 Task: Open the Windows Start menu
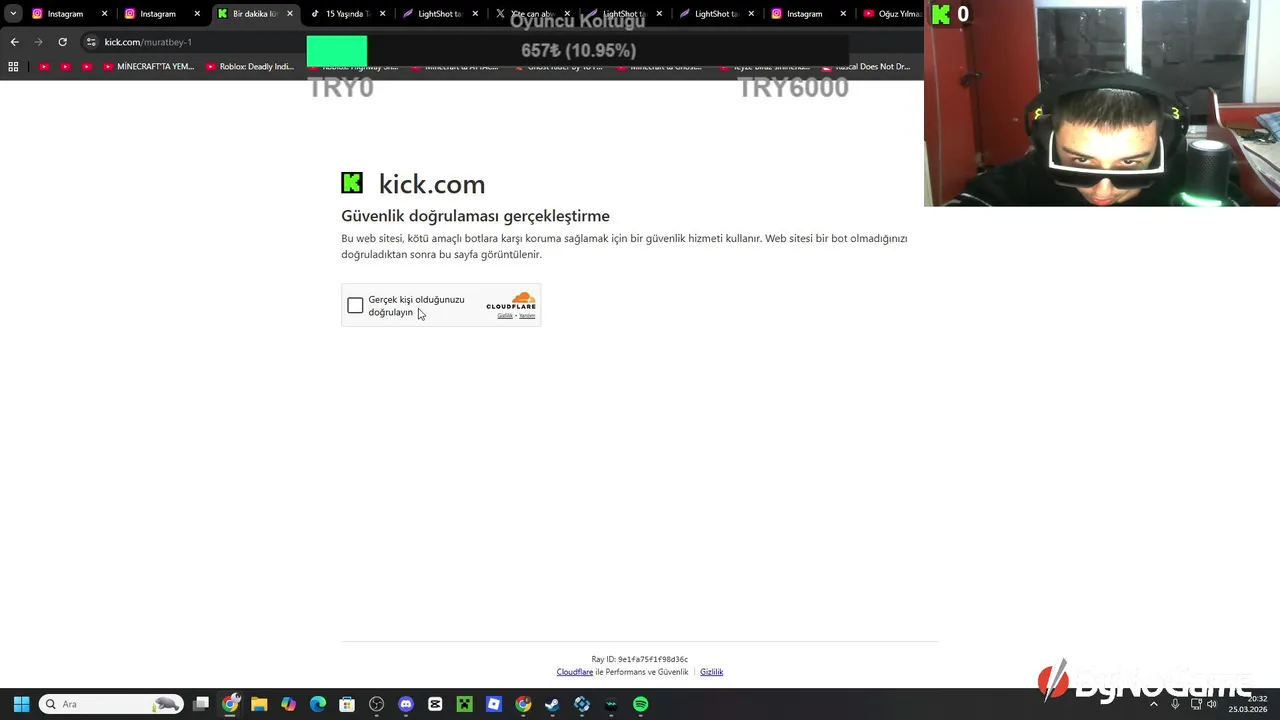21,704
